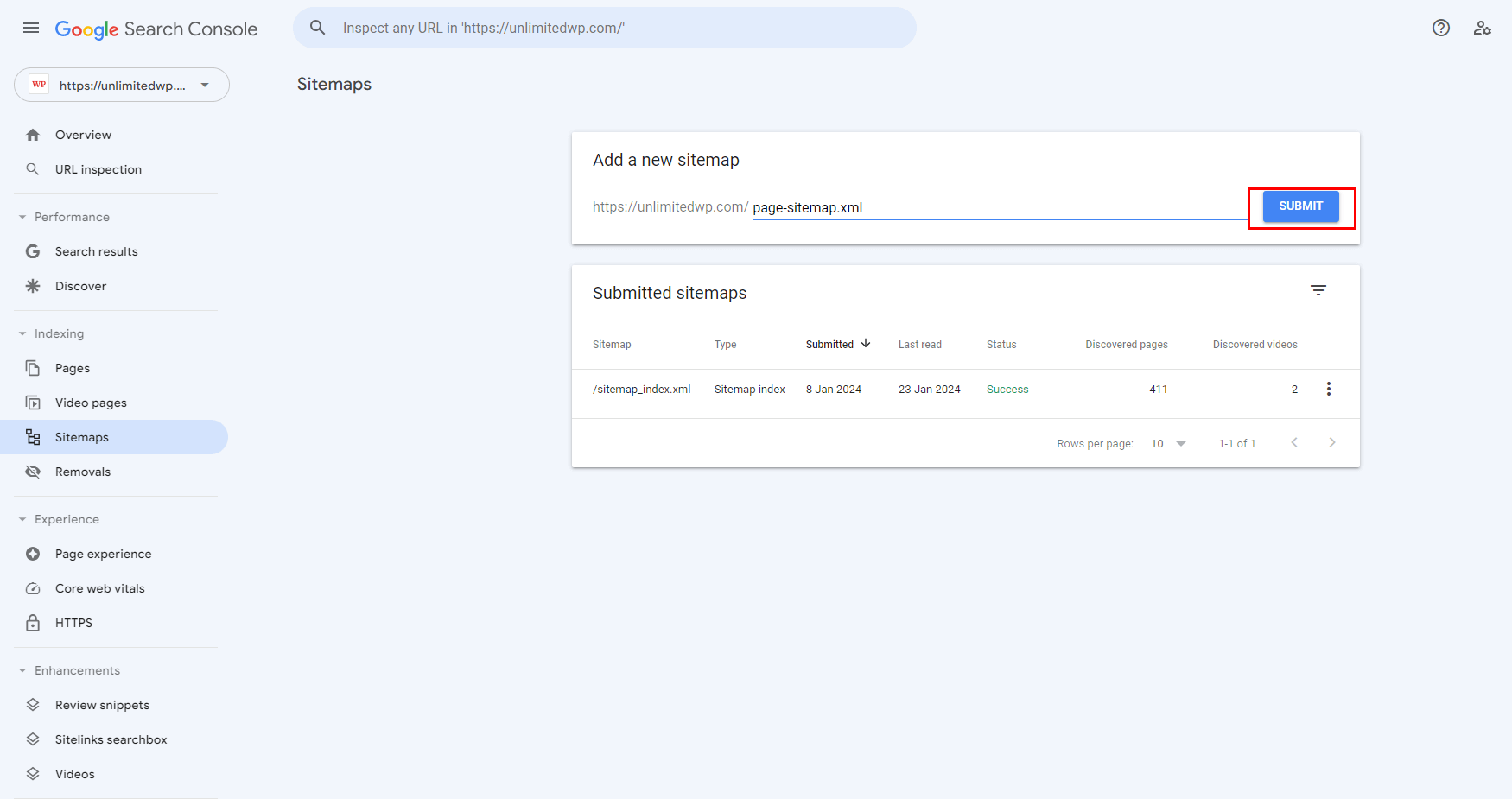1512x799 pixels.
Task: Open Review snippets enhancement report
Action: coord(114,705)
